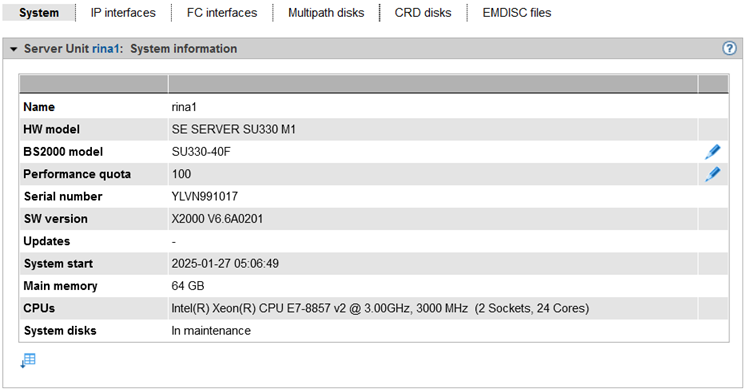Select the serial number YLVN991017 value

coord(205,196)
